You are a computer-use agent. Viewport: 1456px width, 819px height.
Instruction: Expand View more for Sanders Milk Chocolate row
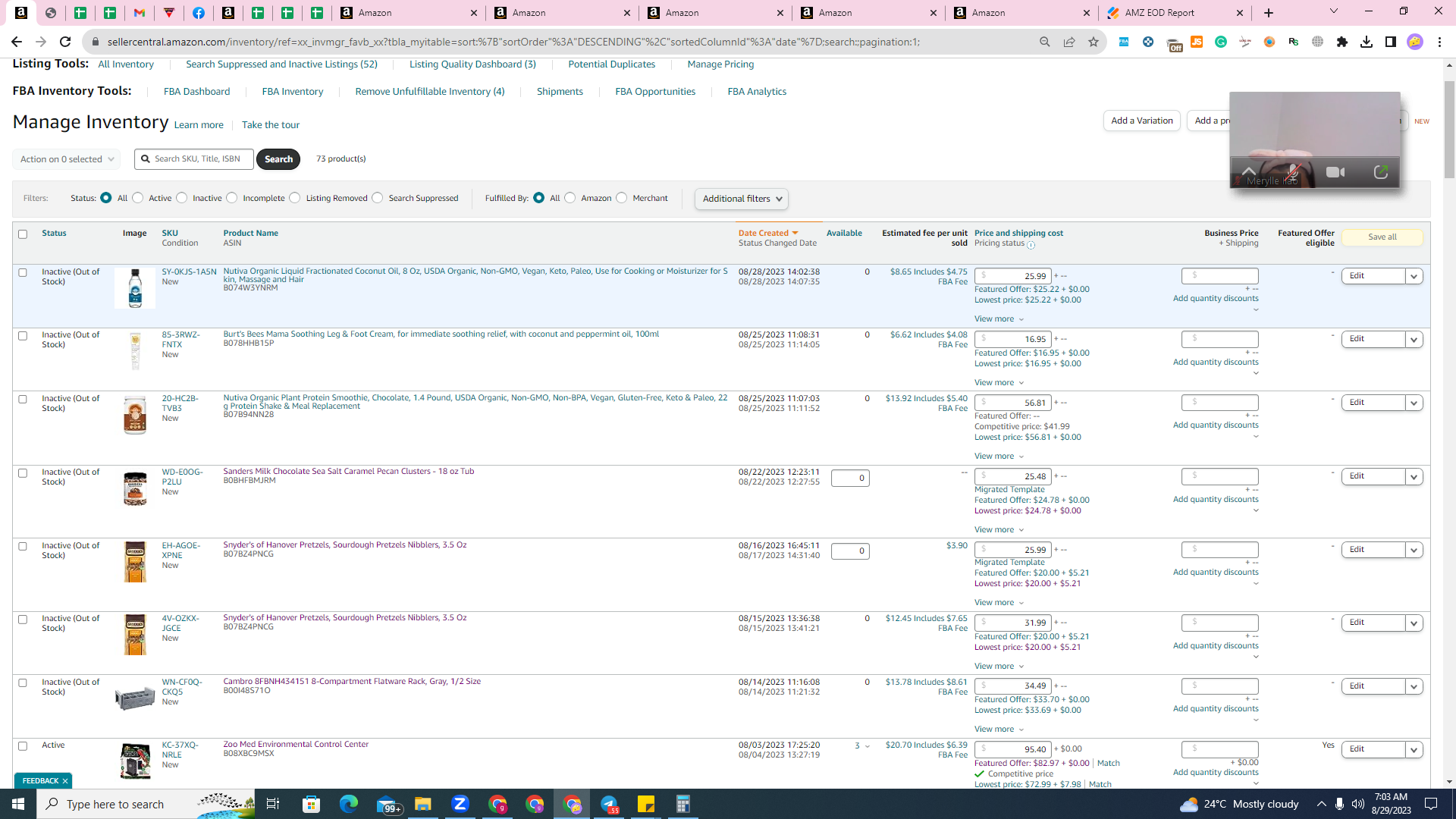[999, 530]
